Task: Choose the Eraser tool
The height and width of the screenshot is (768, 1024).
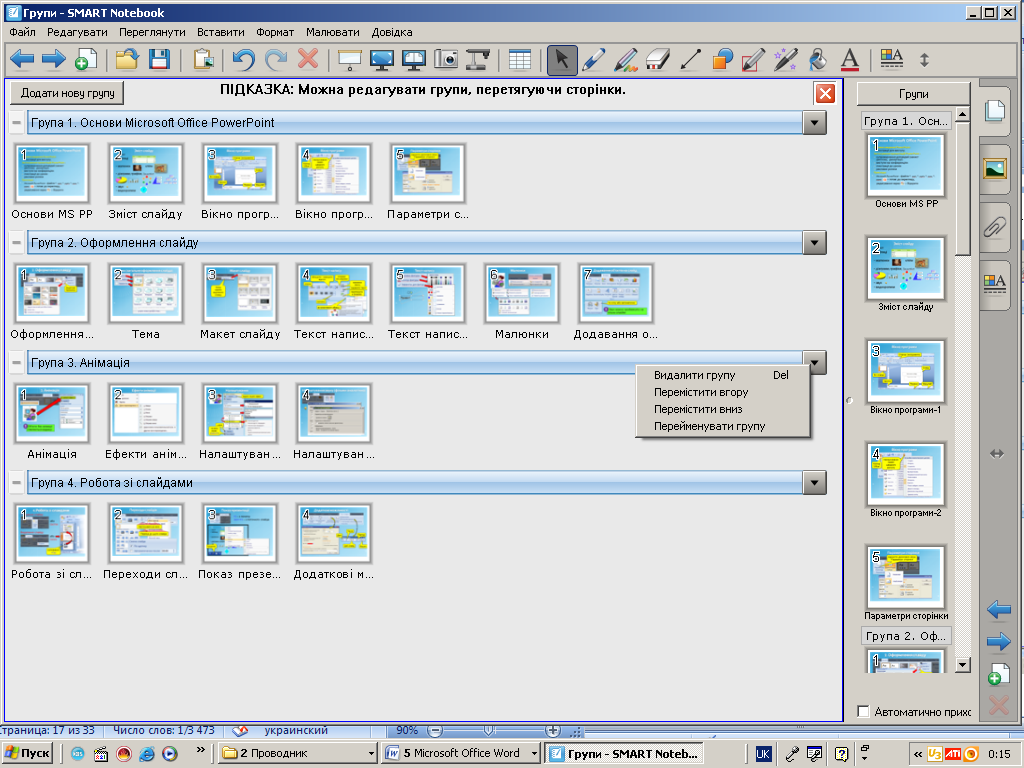Action: pyautogui.click(x=658, y=60)
